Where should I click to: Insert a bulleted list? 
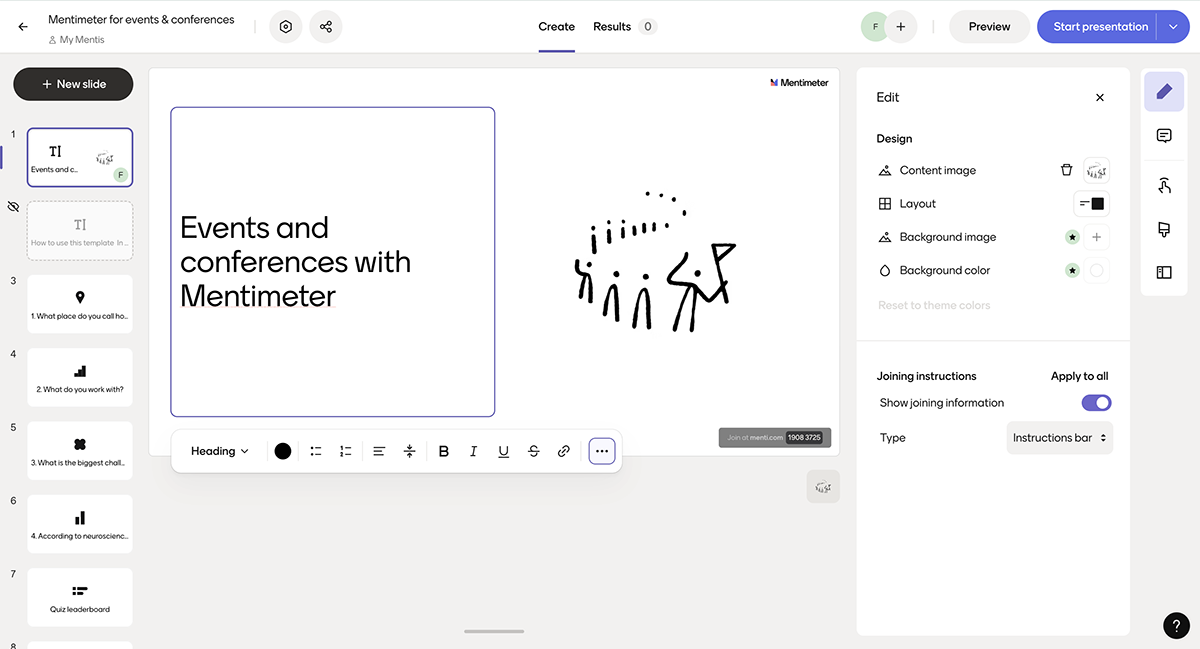(x=316, y=451)
